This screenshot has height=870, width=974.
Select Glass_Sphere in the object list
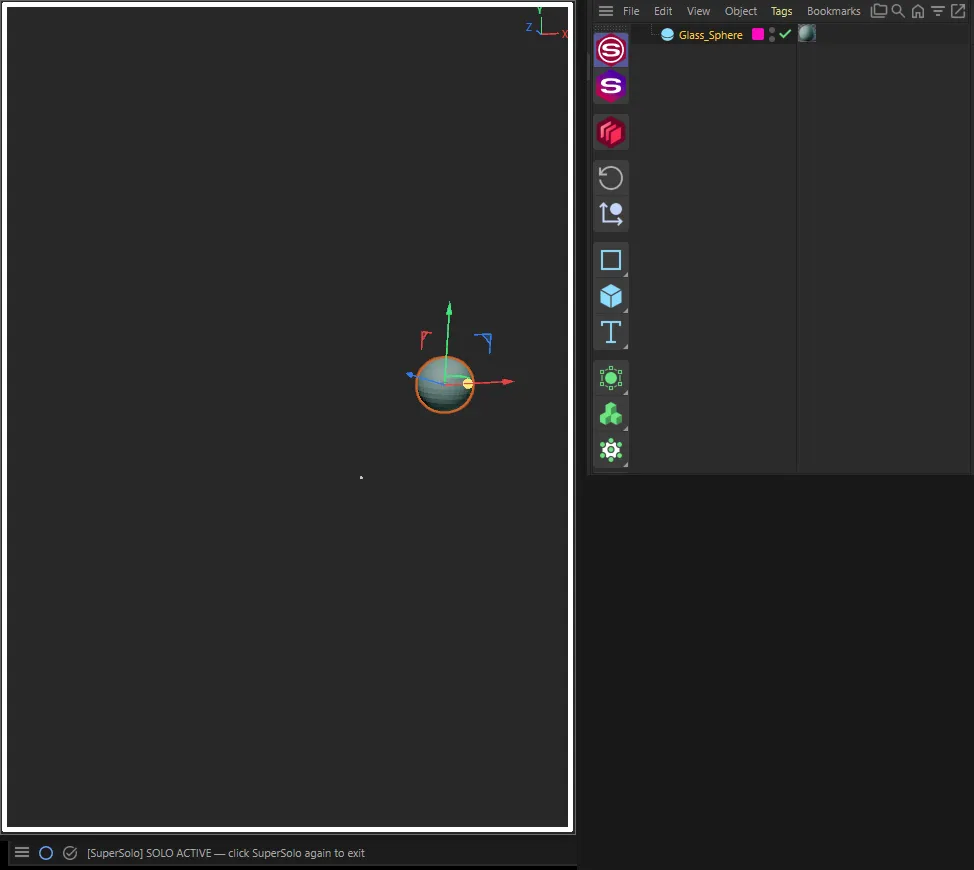(711, 35)
